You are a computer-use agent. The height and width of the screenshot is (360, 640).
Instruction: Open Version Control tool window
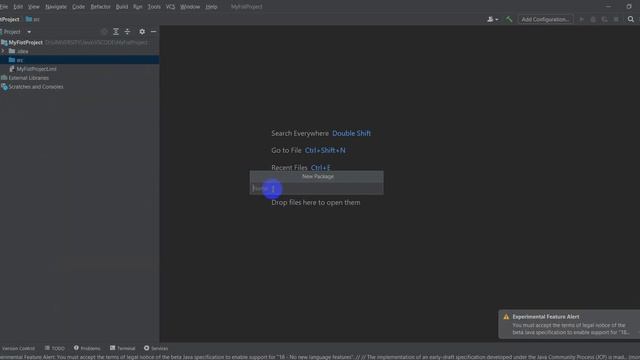click(x=18, y=348)
